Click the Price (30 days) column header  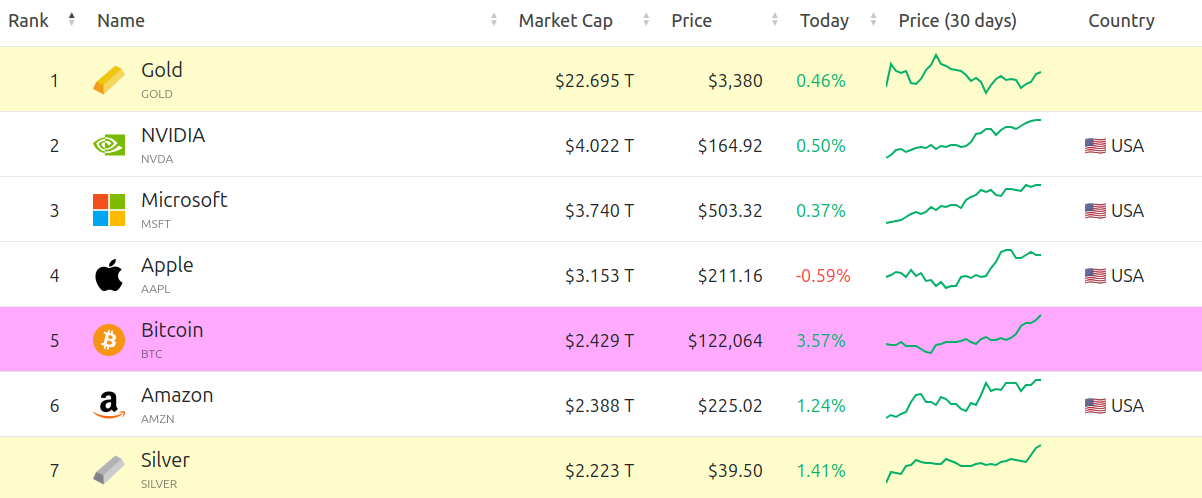tap(957, 21)
